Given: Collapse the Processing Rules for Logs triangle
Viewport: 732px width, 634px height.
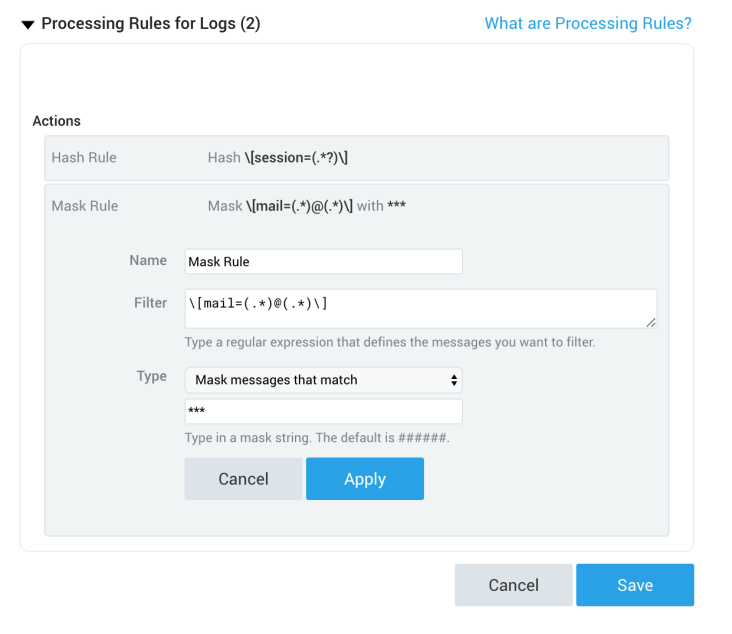Looking at the screenshot, I should (25, 24).
